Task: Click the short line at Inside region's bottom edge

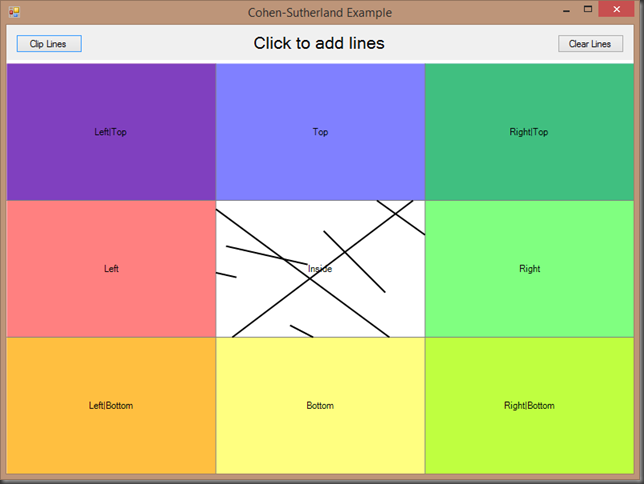Action: click(301, 331)
